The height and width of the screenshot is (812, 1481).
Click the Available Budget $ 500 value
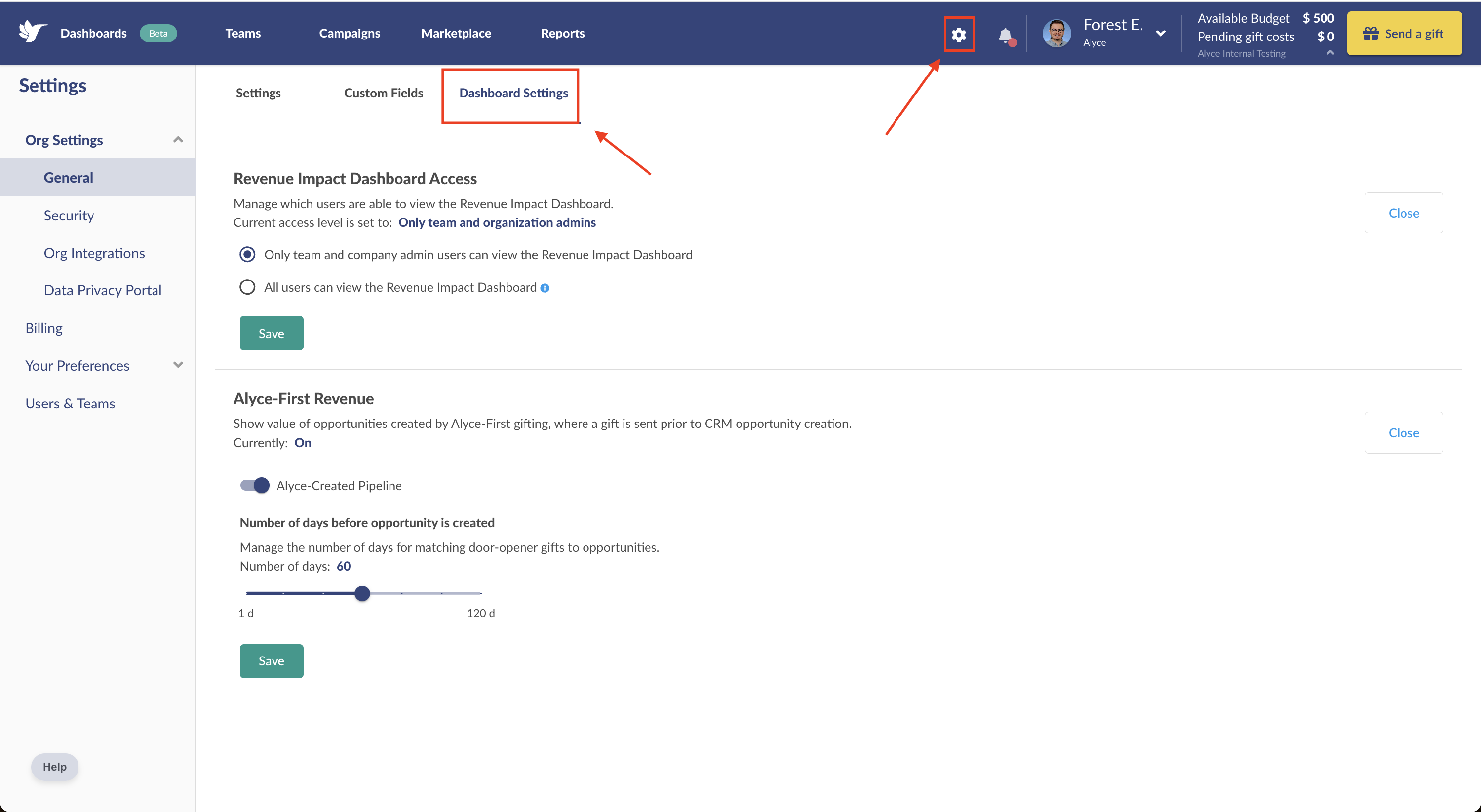1318,18
